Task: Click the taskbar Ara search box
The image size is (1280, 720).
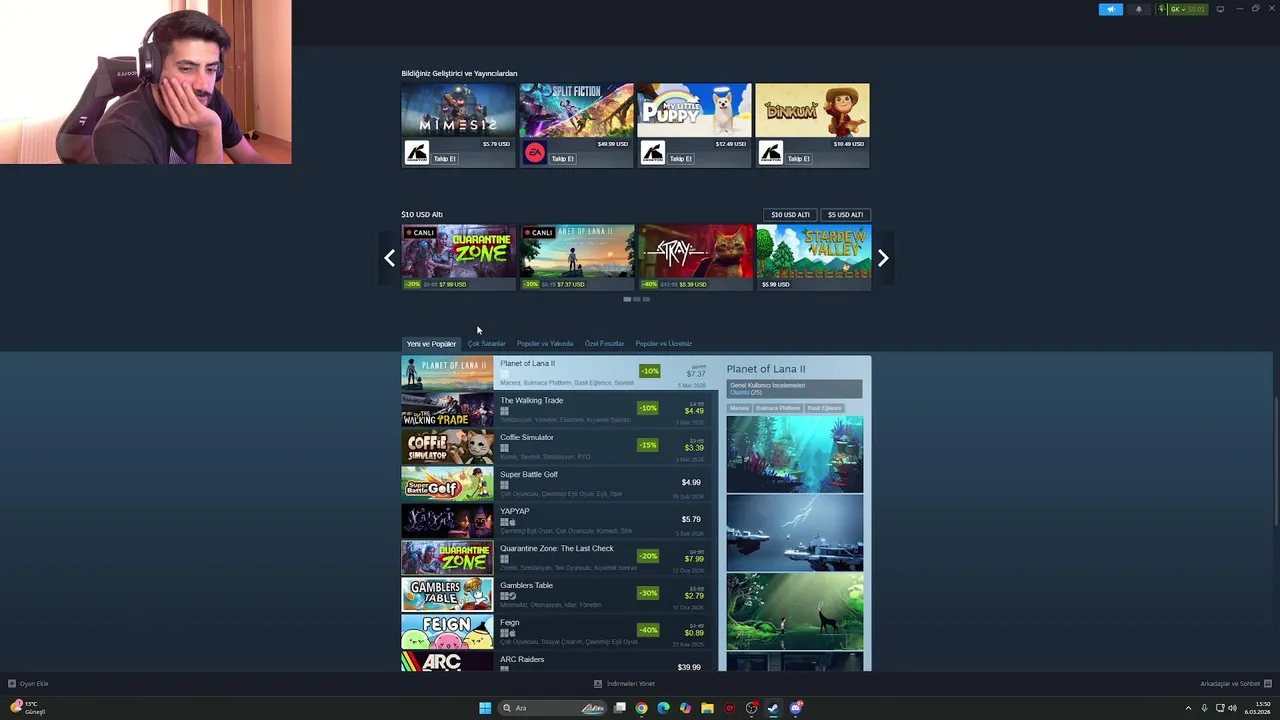Action: coord(553,708)
